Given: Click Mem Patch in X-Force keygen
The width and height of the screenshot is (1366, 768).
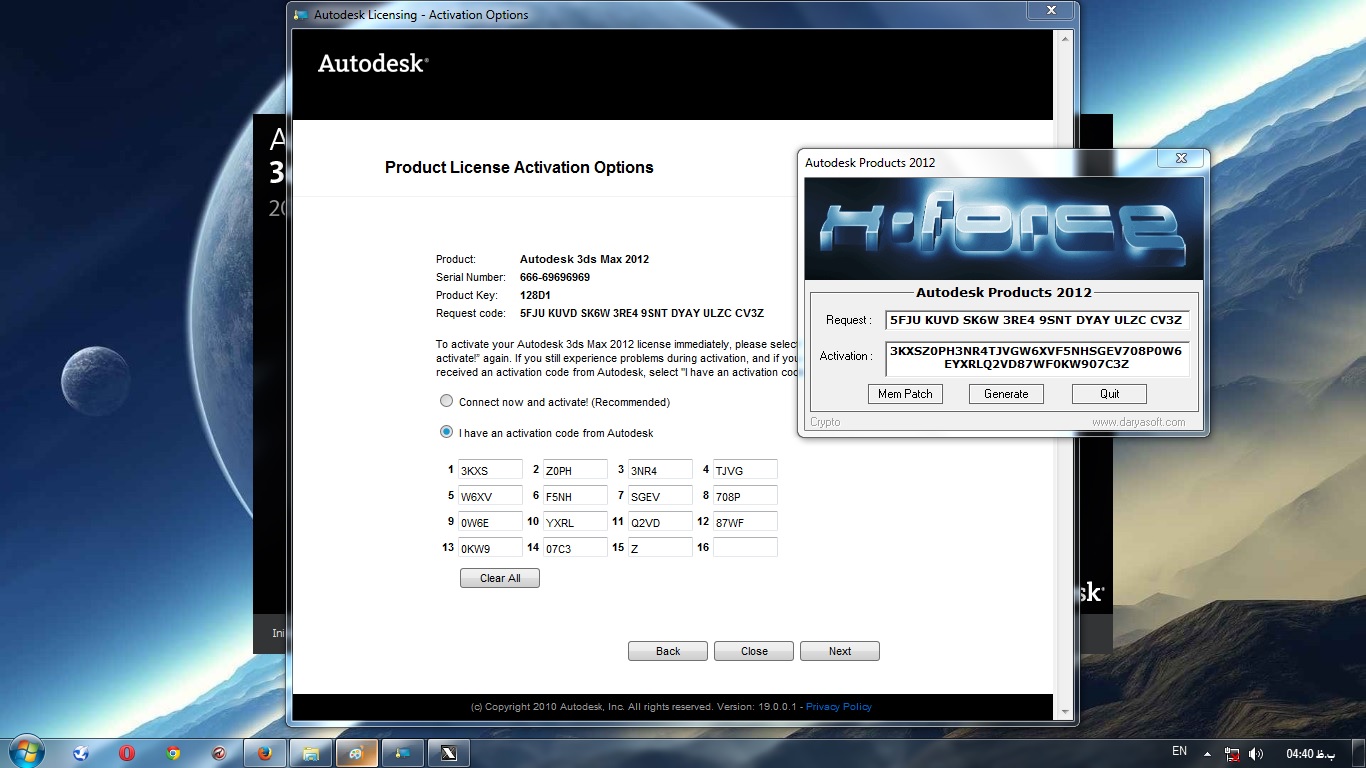Looking at the screenshot, I should 905,394.
